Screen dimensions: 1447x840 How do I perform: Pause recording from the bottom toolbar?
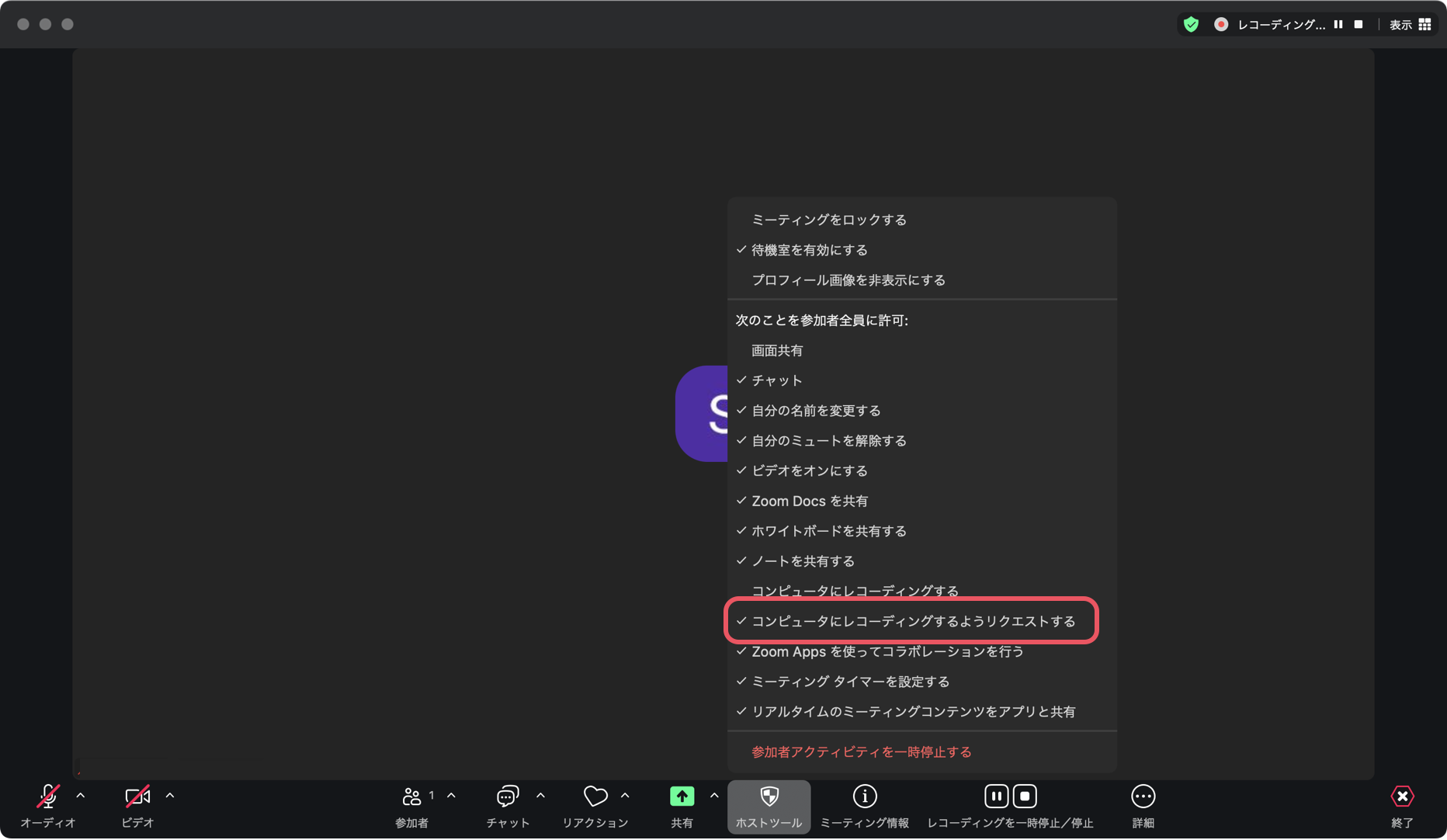tap(996, 797)
